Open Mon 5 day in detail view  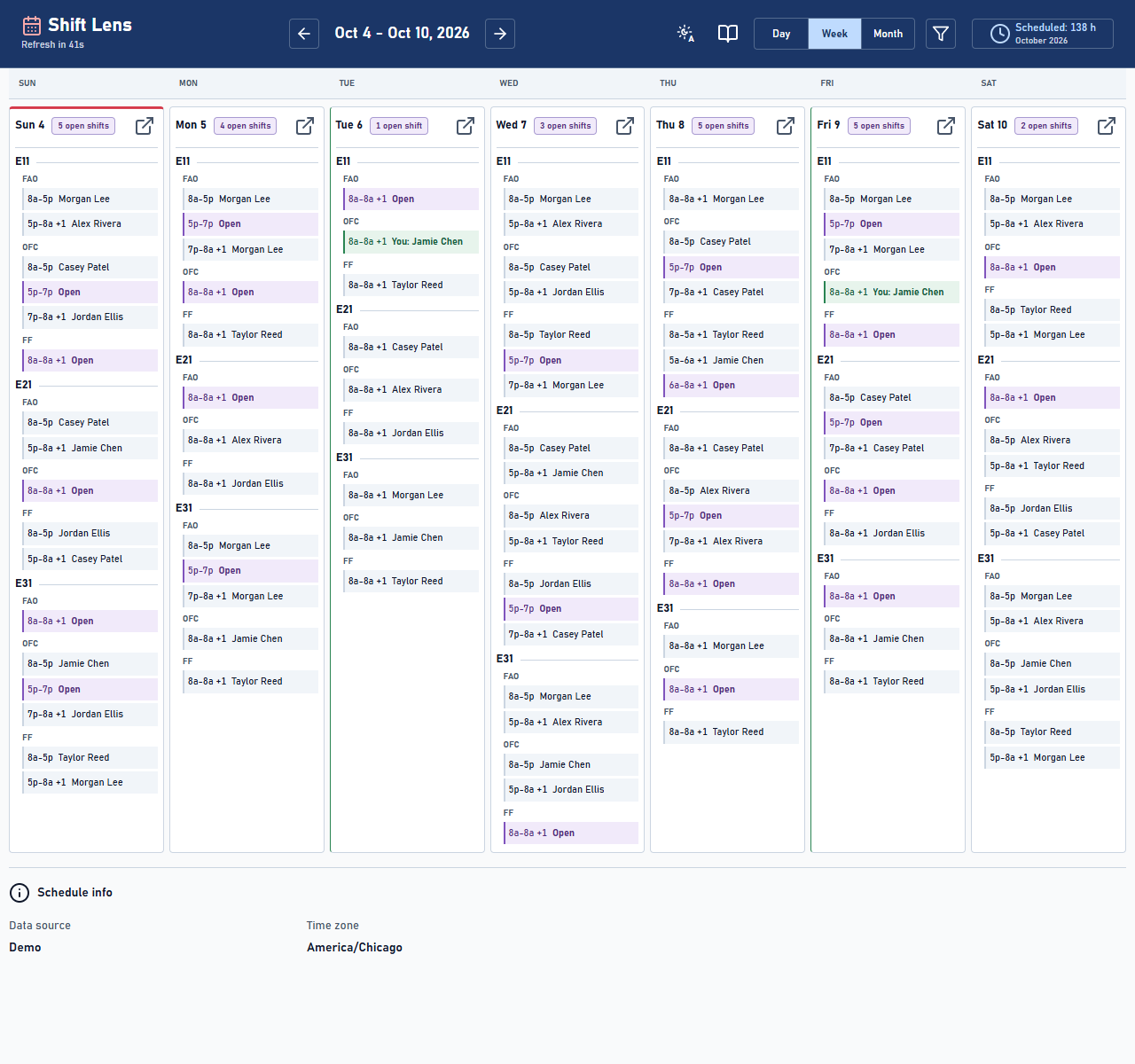(x=305, y=126)
